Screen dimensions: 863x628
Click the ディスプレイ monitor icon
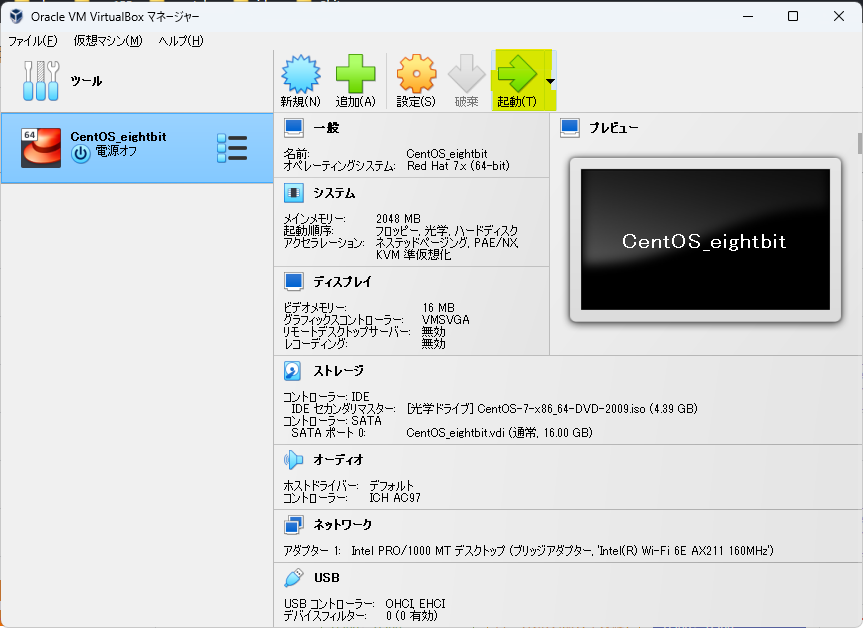point(293,281)
